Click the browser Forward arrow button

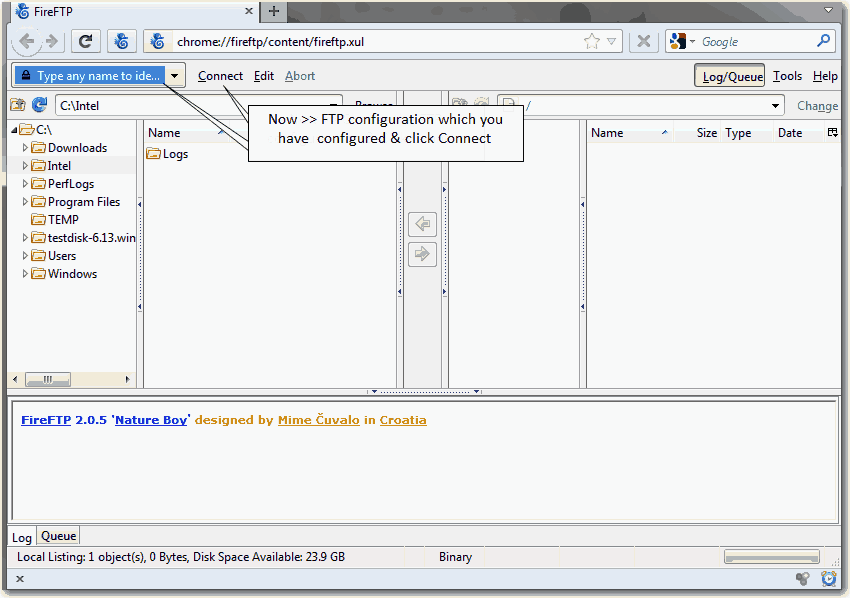(52, 41)
